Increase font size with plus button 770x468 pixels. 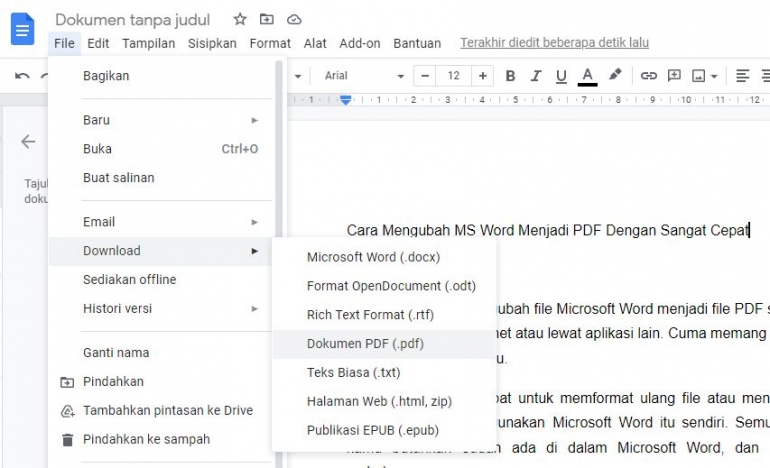click(483, 76)
